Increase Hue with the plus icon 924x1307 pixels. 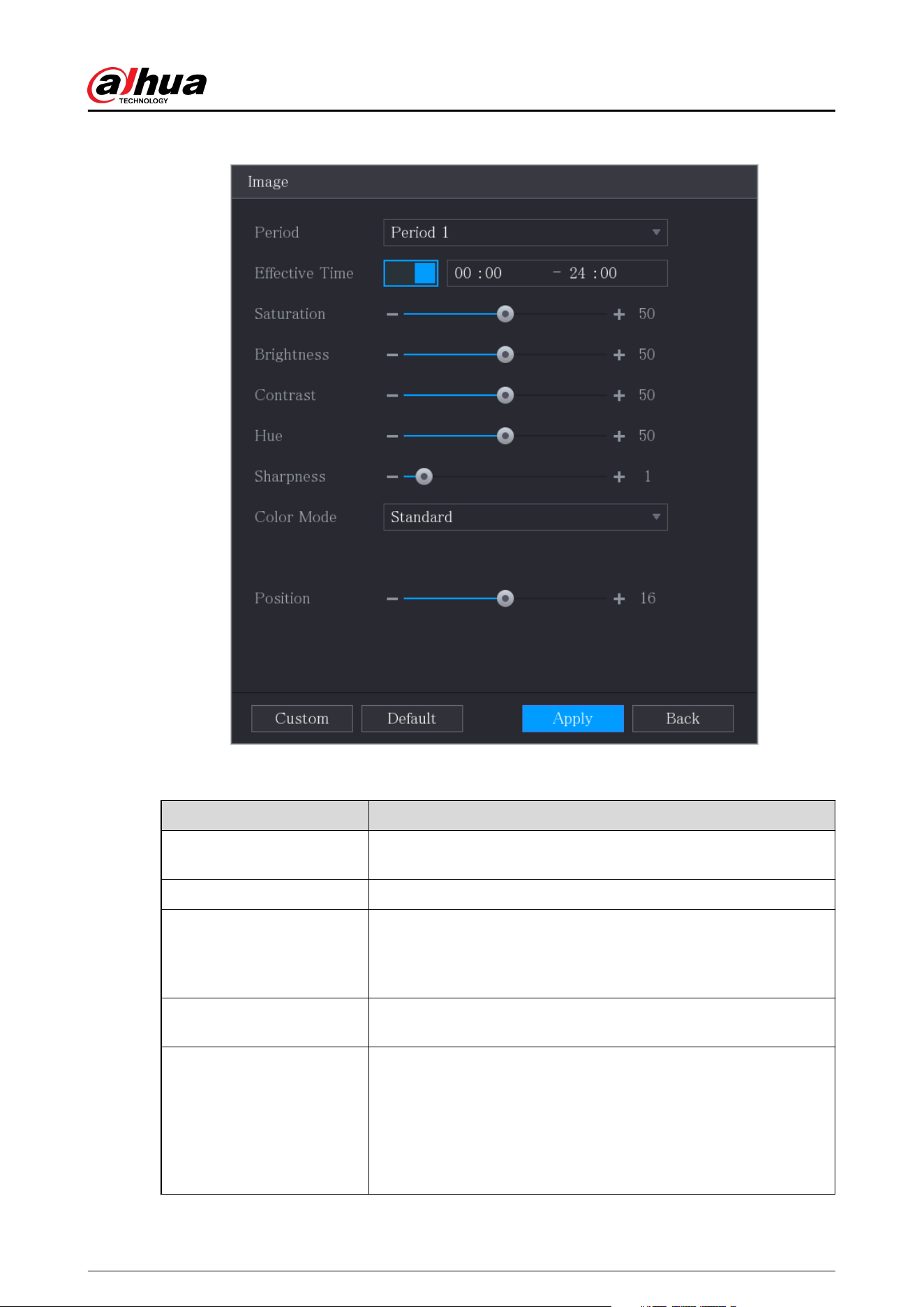tap(619, 436)
